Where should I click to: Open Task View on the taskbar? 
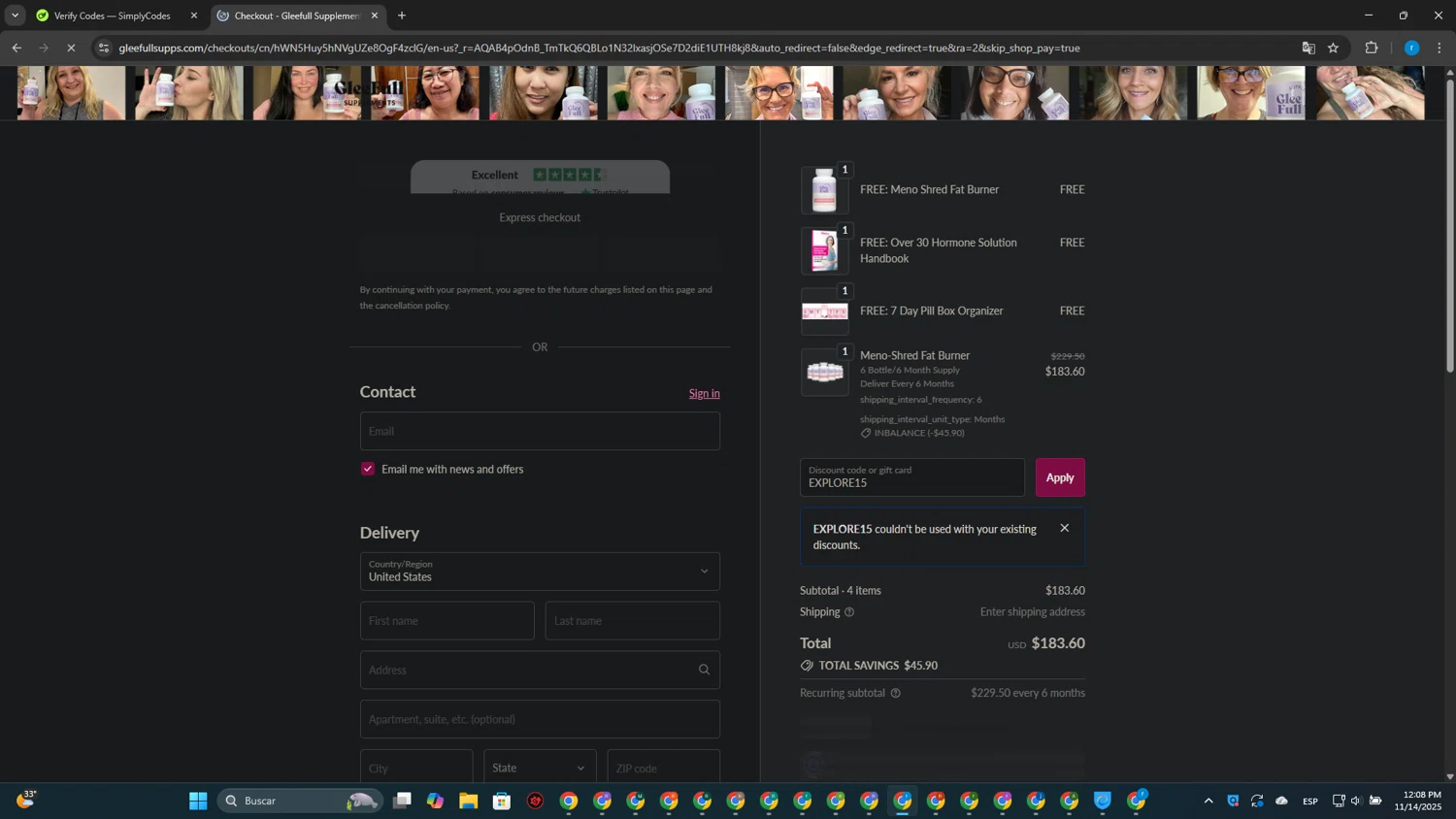coord(402,801)
